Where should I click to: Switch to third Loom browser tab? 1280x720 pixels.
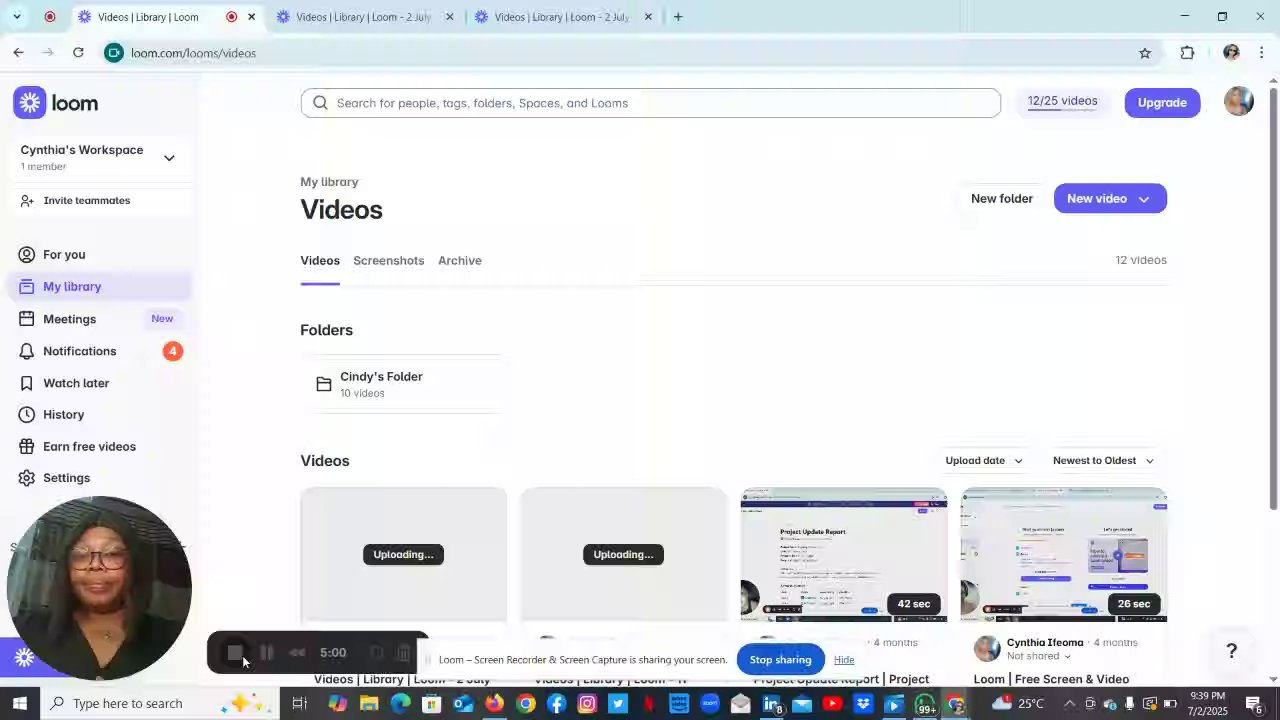562,17
